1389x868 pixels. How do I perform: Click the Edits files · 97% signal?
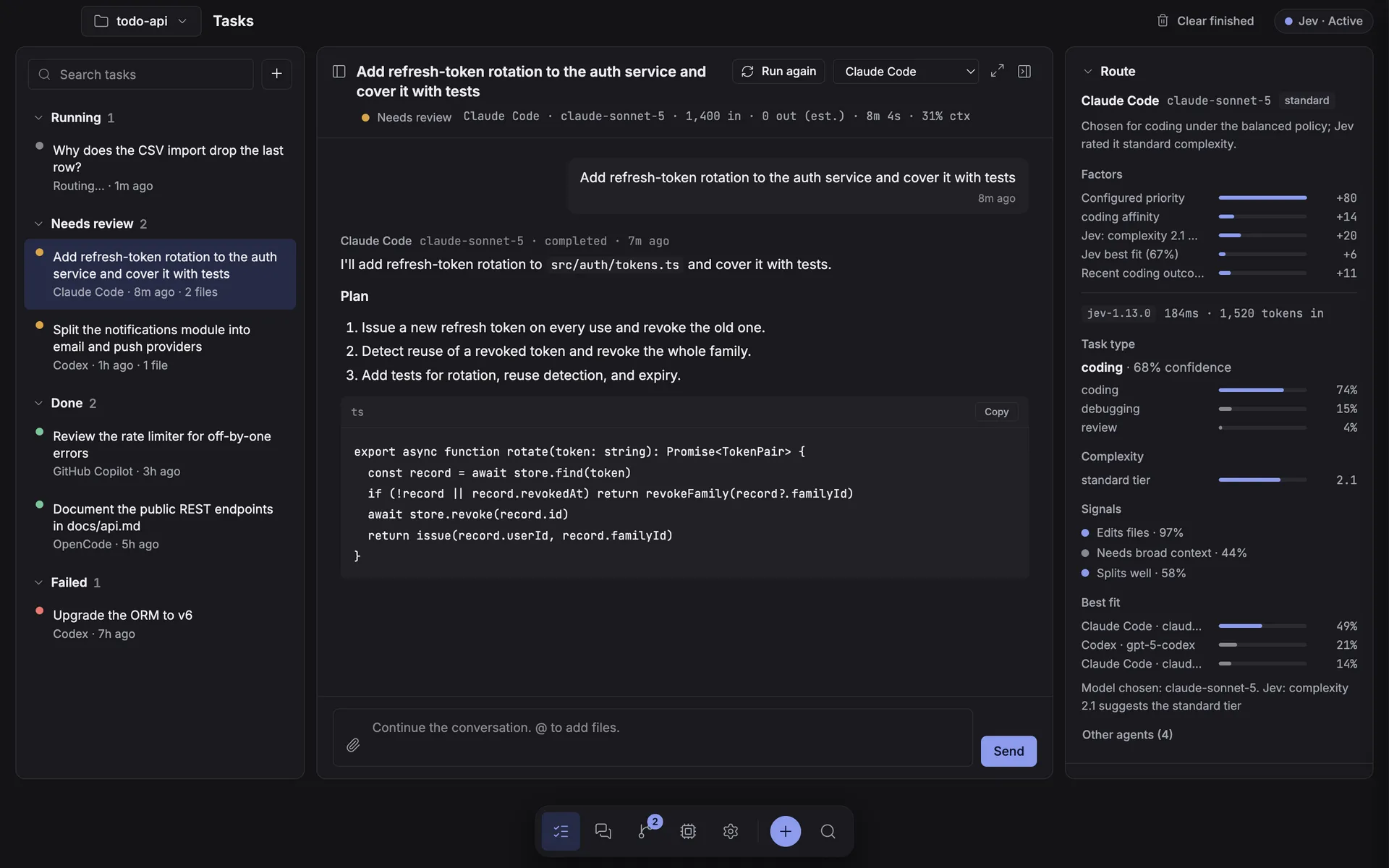click(1132, 532)
